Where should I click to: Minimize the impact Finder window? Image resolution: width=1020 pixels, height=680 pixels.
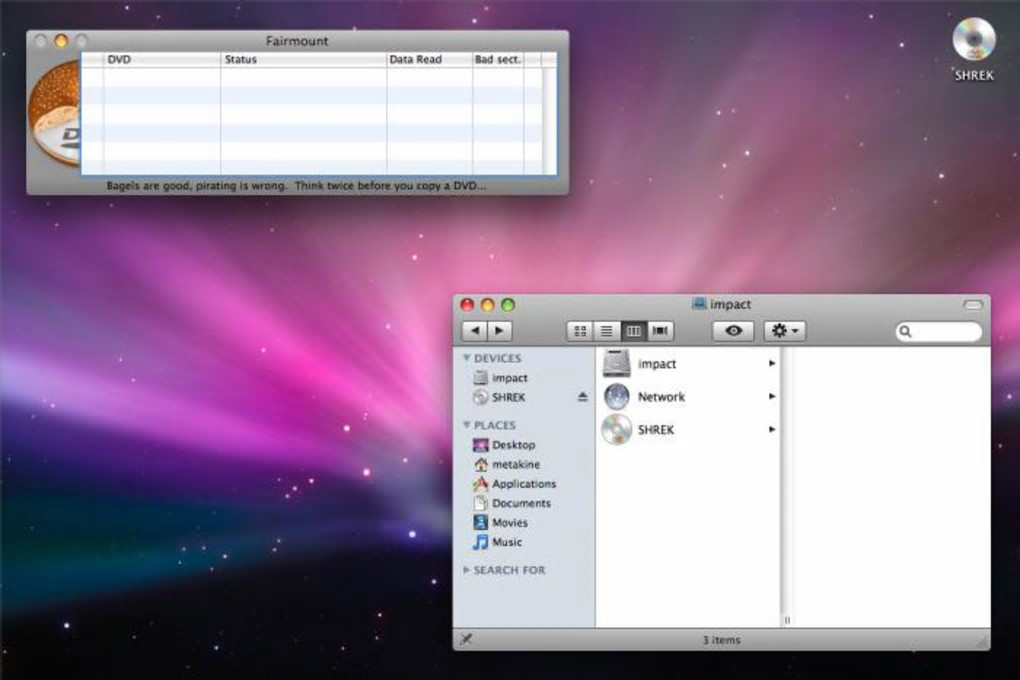[487, 305]
